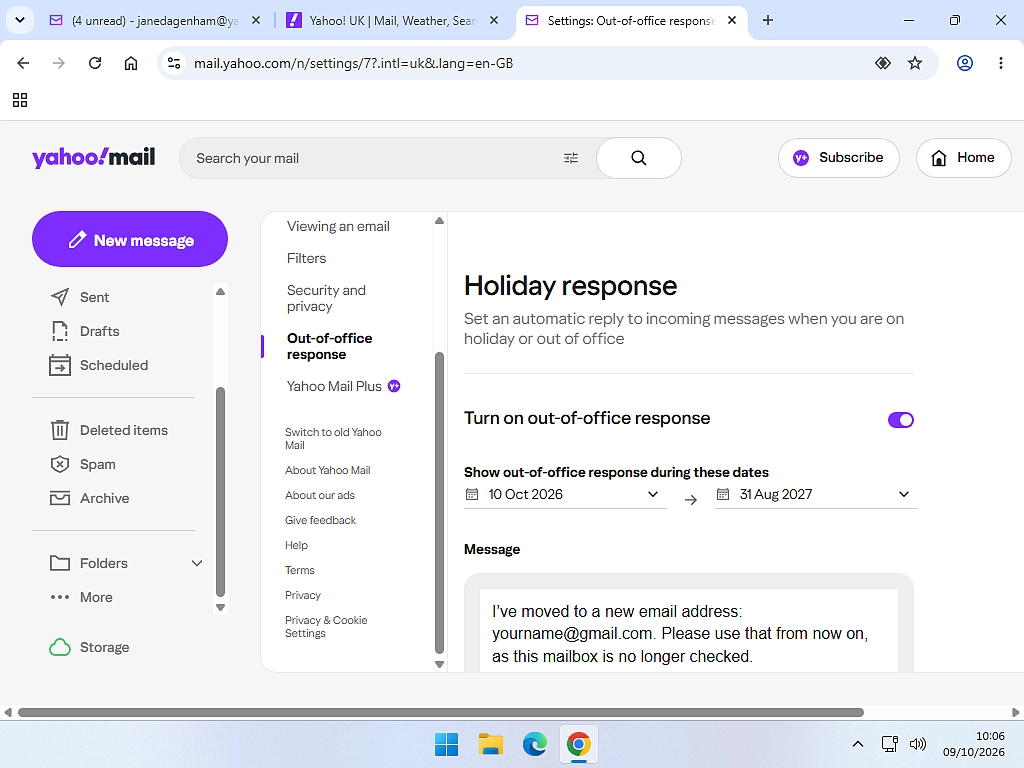The height and width of the screenshot is (768, 1024).
Task: Click the Yahoo Mail logo
Action: (x=93, y=157)
